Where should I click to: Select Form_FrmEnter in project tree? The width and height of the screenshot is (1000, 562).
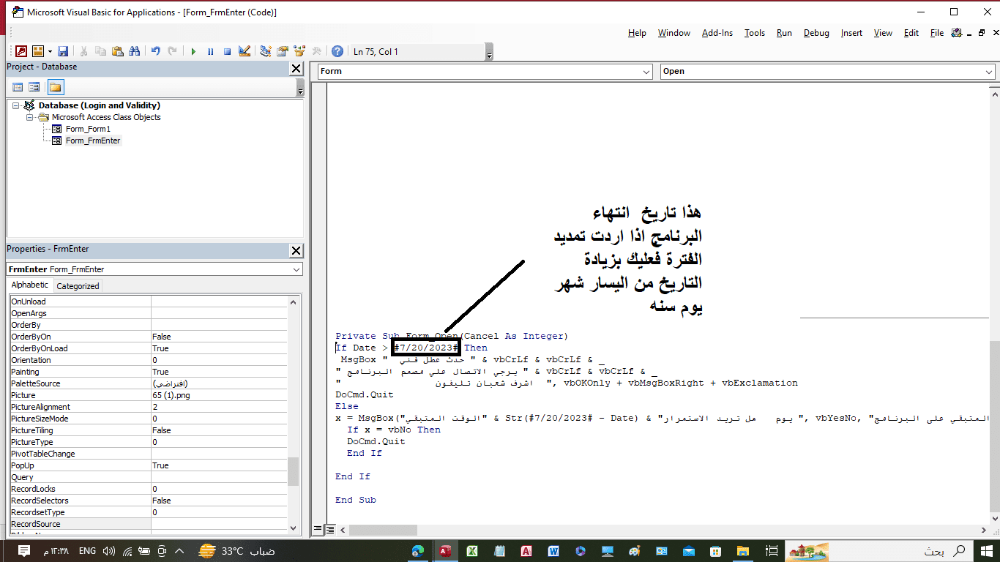pos(93,141)
